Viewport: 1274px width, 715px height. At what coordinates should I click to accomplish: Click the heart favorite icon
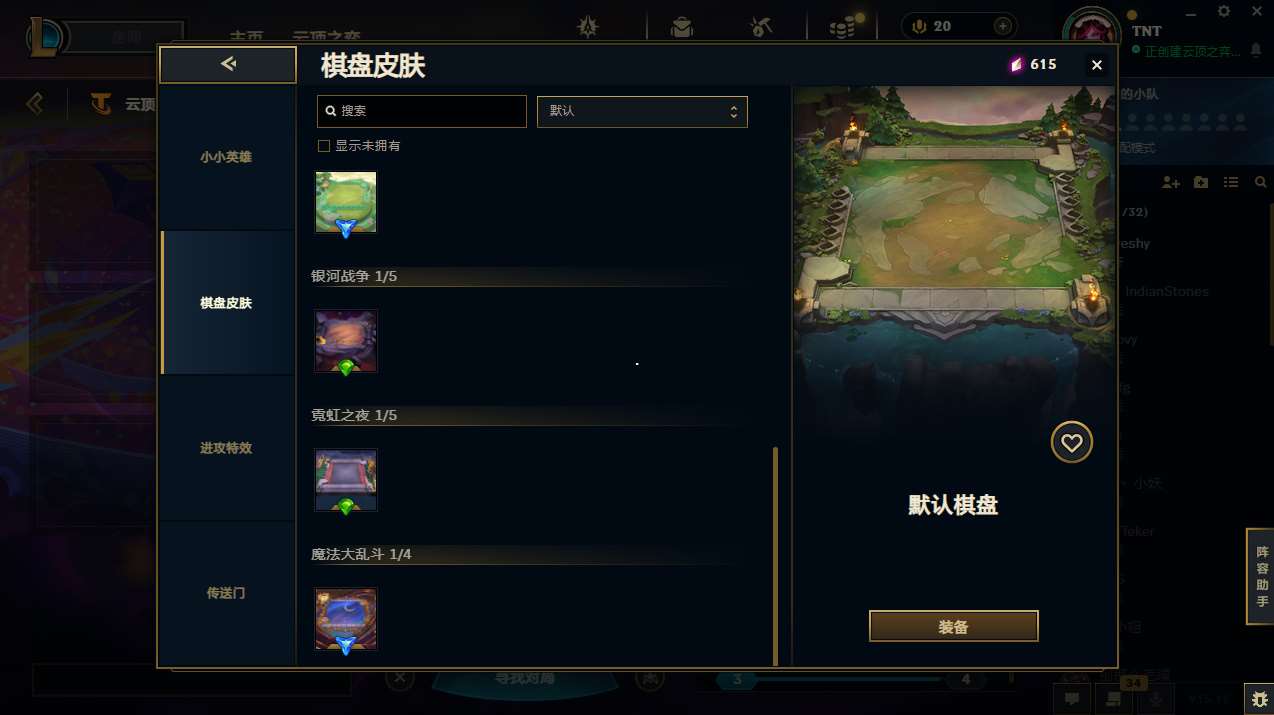(1072, 442)
